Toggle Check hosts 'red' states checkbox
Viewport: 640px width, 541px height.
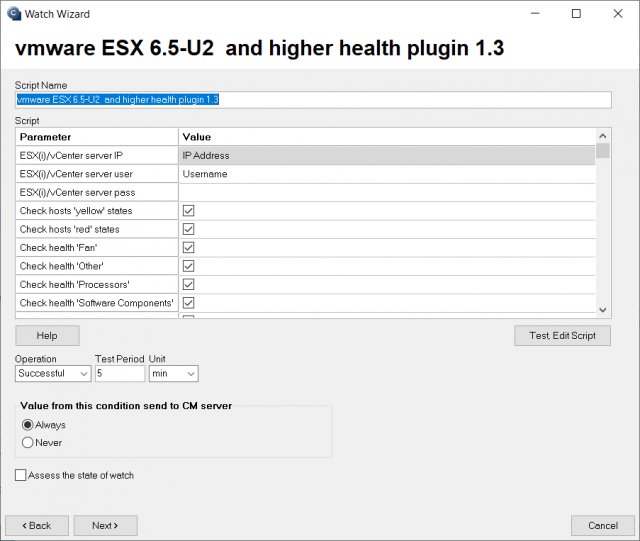click(188, 229)
